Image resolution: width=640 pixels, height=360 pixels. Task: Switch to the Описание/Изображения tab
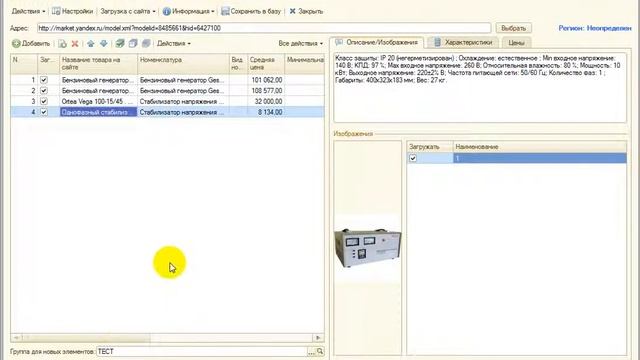[377, 42]
